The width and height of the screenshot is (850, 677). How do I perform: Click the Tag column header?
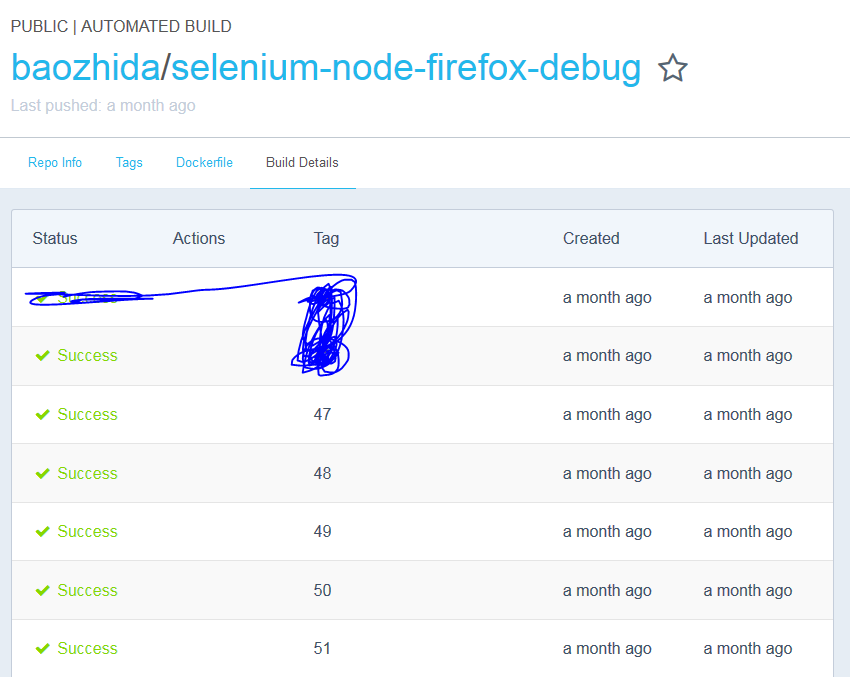(326, 238)
